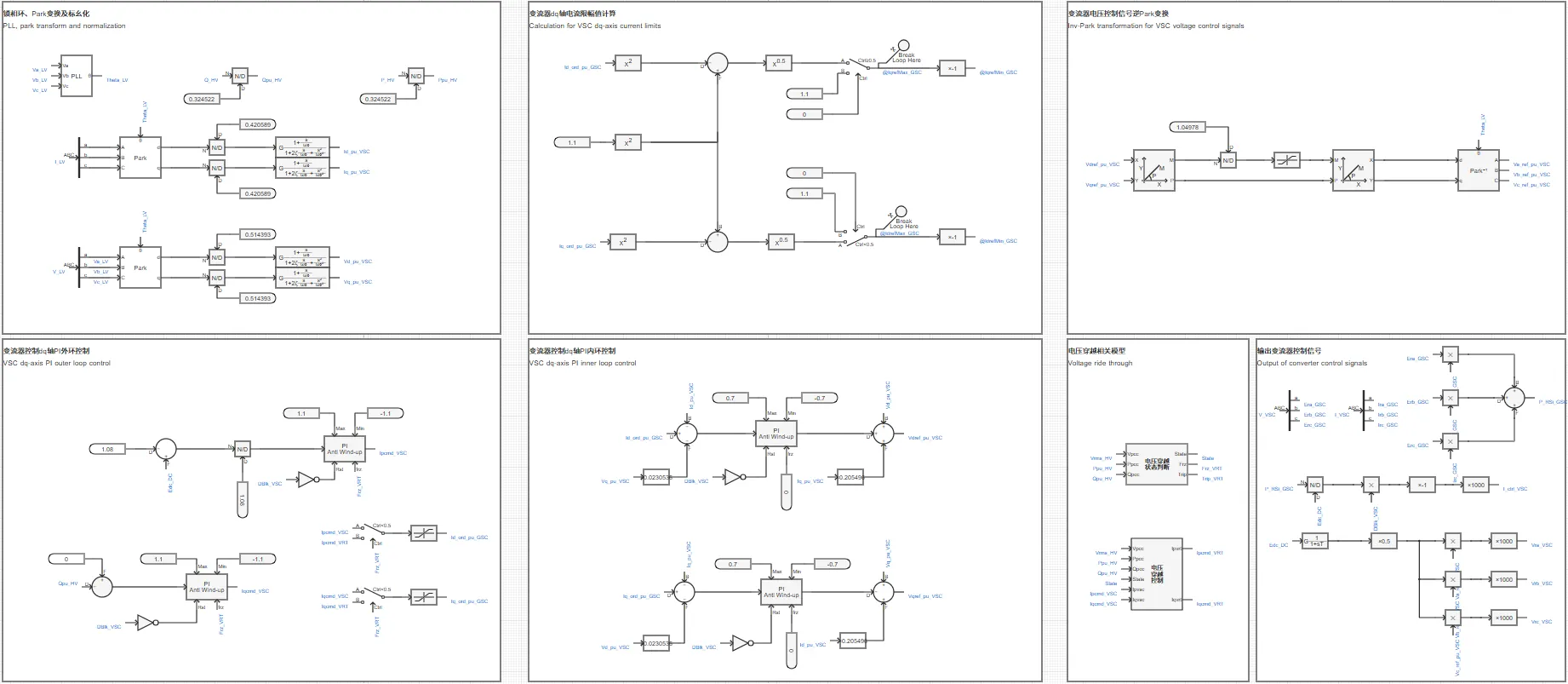Click summing junction outputting P_RSI_GSC
This screenshot has width=1568, height=684.
[1514, 398]
